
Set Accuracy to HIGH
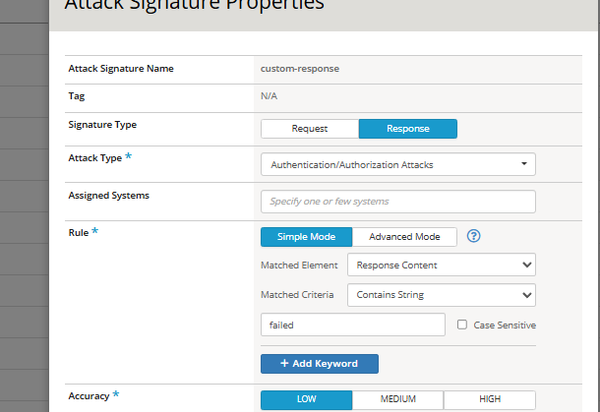pyautogui.click(x=490, y=399)
